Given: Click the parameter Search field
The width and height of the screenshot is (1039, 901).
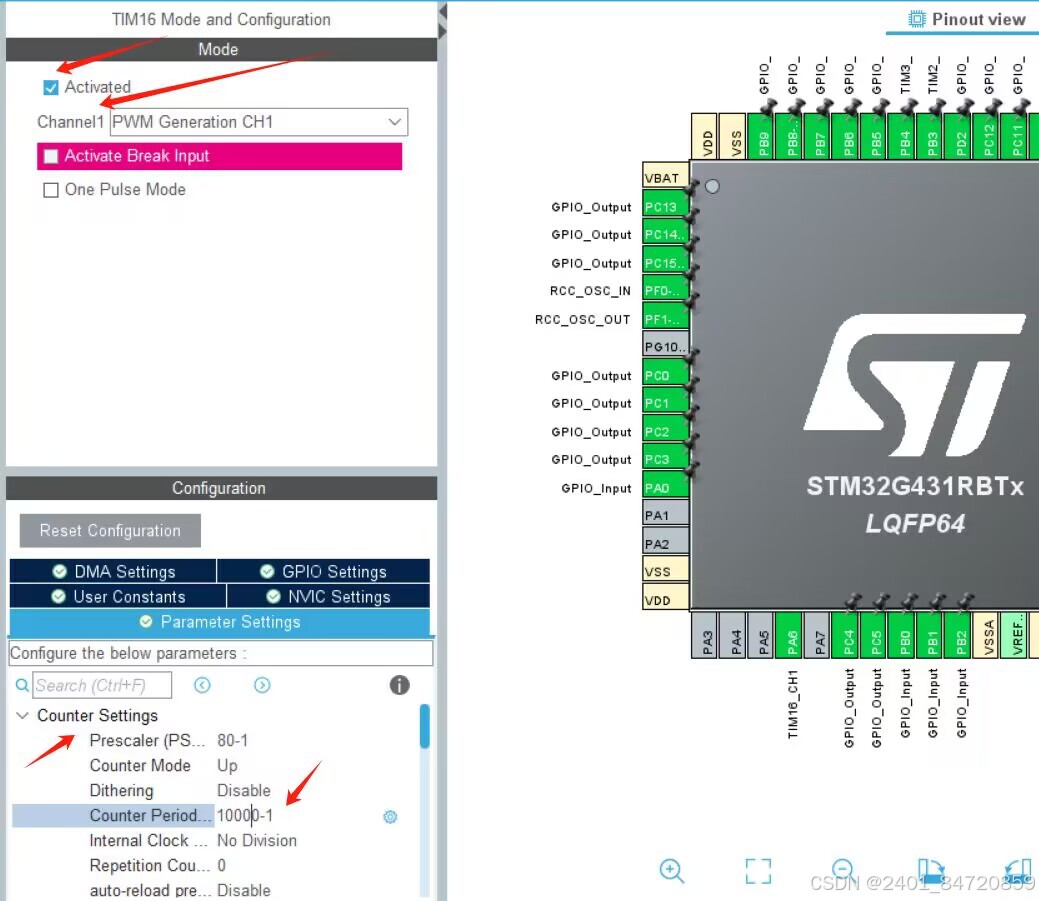Looking at the screenshot, I should pos(102,685).
